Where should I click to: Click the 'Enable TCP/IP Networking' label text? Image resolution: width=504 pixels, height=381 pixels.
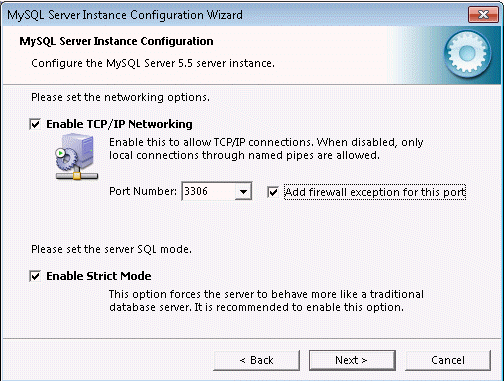pos(119,124)
